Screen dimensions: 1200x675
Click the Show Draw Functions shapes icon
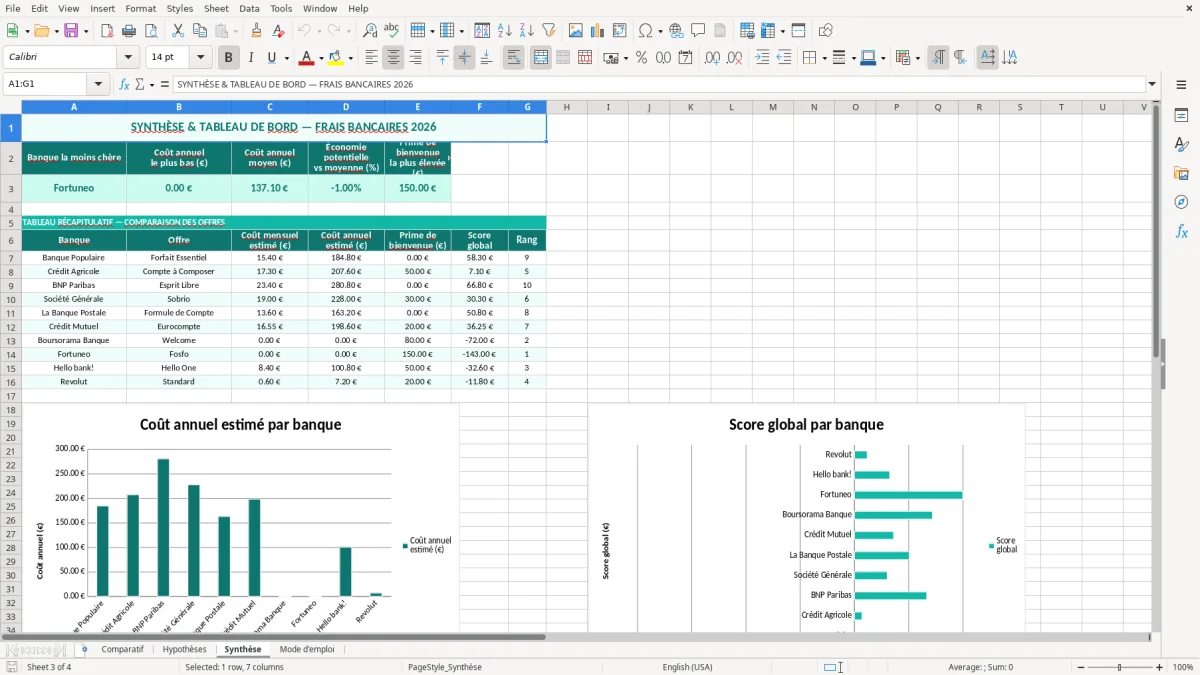point(825,31)
